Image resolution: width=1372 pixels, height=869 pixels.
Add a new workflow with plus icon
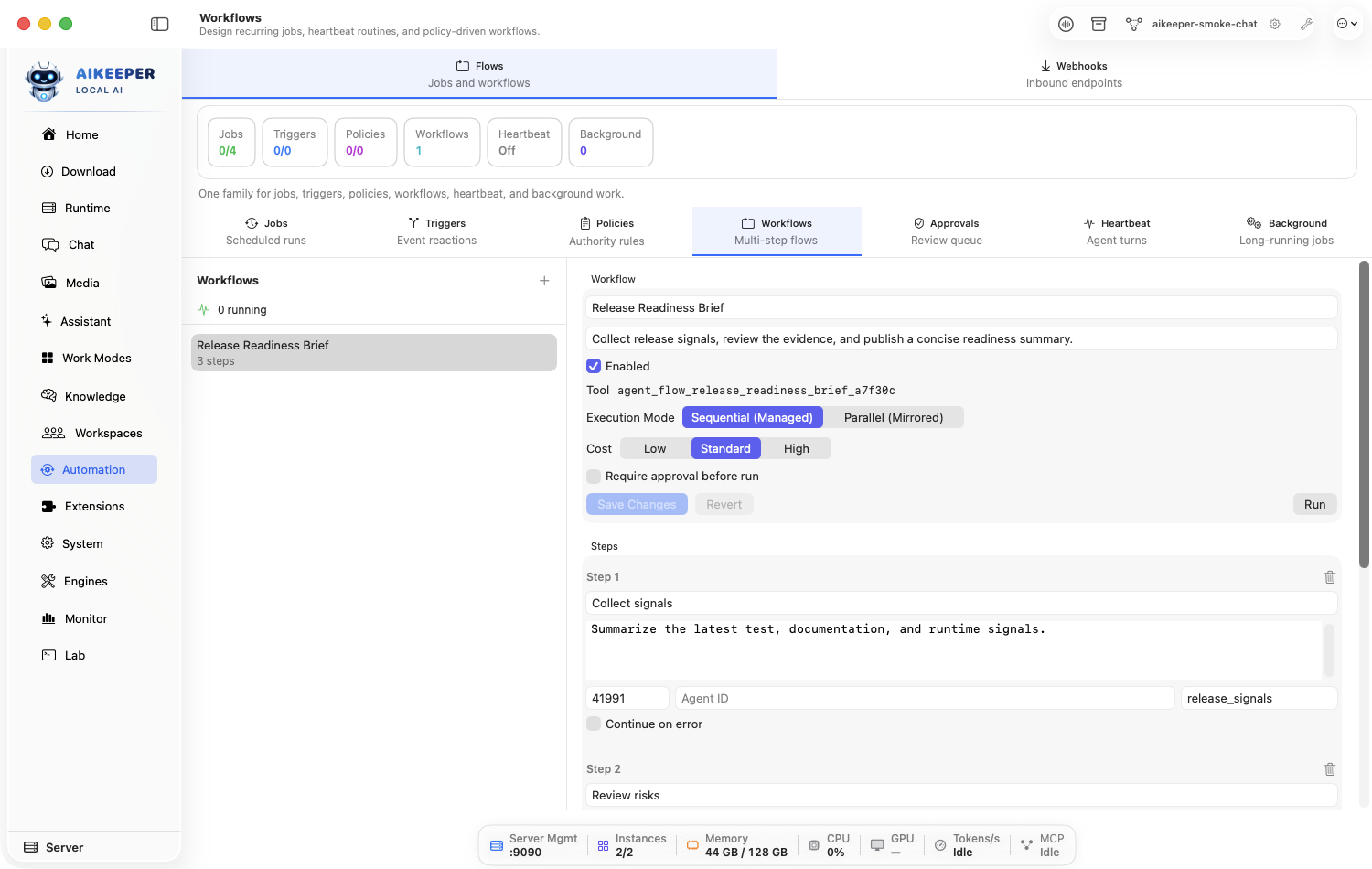(544, 281)
